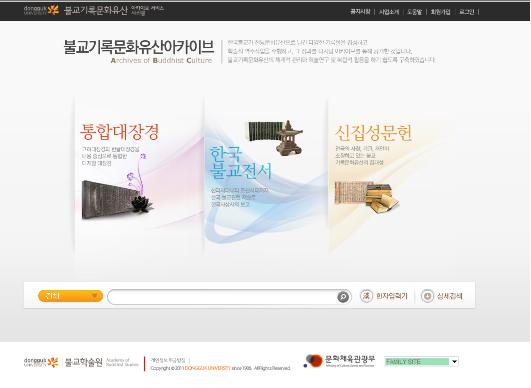Expand the orange search category dropdown

70,296
